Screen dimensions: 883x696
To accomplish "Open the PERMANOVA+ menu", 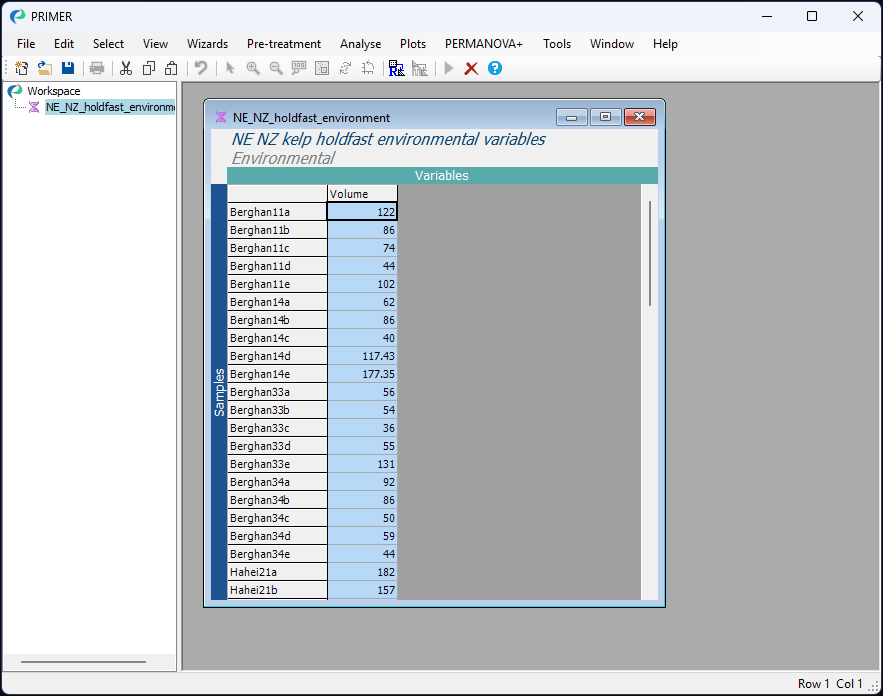I will pos(484,44).
